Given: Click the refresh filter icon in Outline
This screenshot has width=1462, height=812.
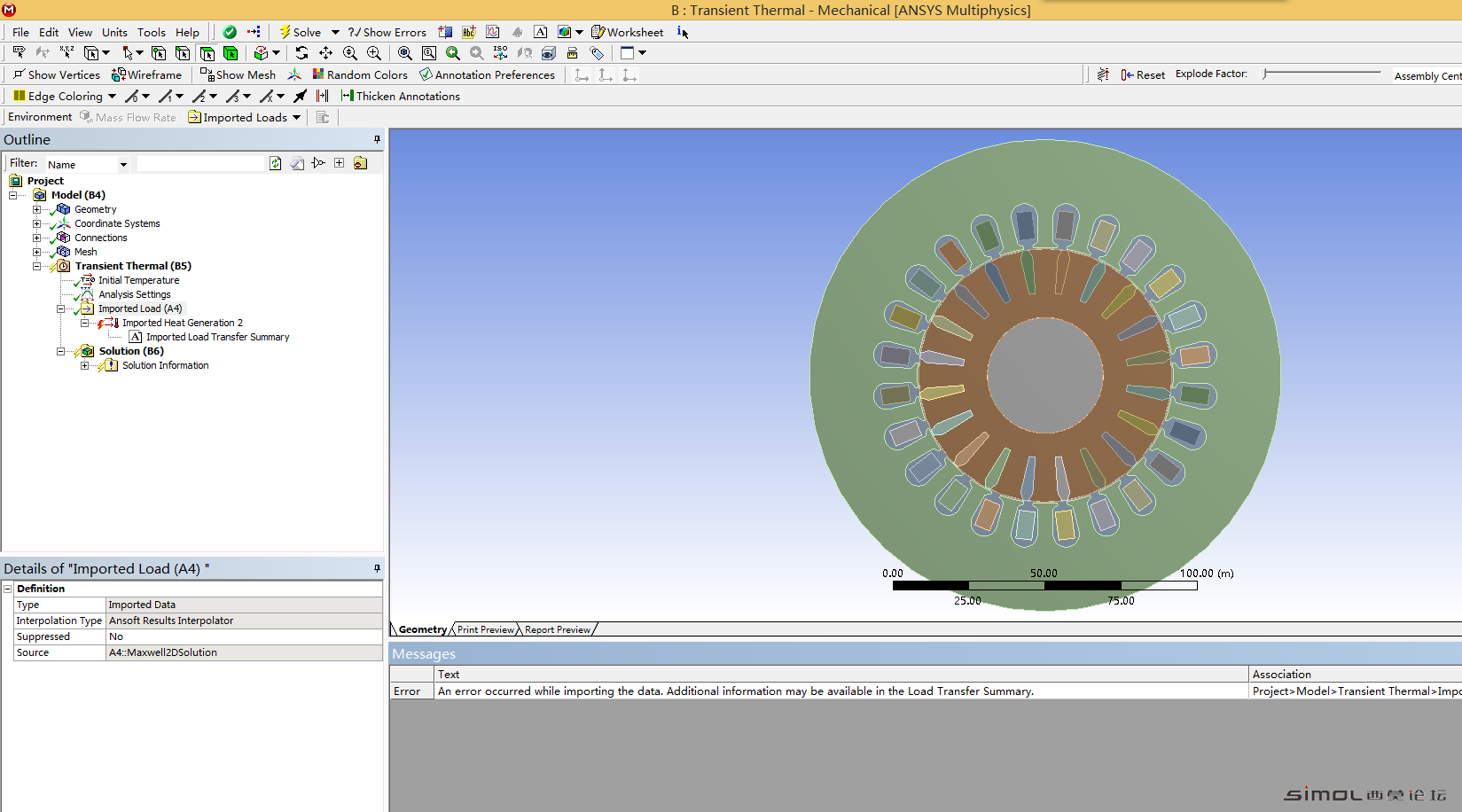Looking at the screenshot, I should [x=276, y=163].
